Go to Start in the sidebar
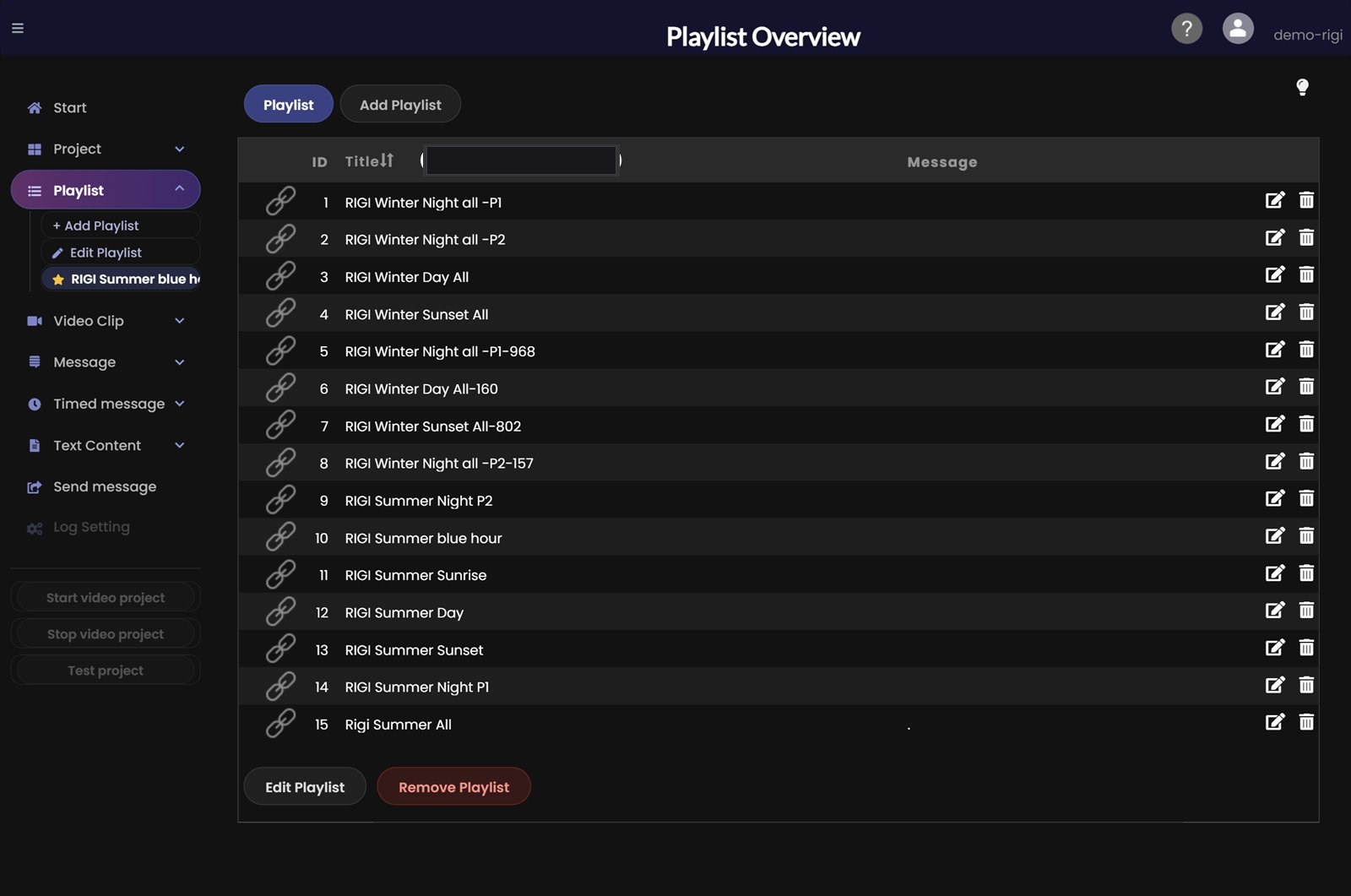 click(69, 107)
